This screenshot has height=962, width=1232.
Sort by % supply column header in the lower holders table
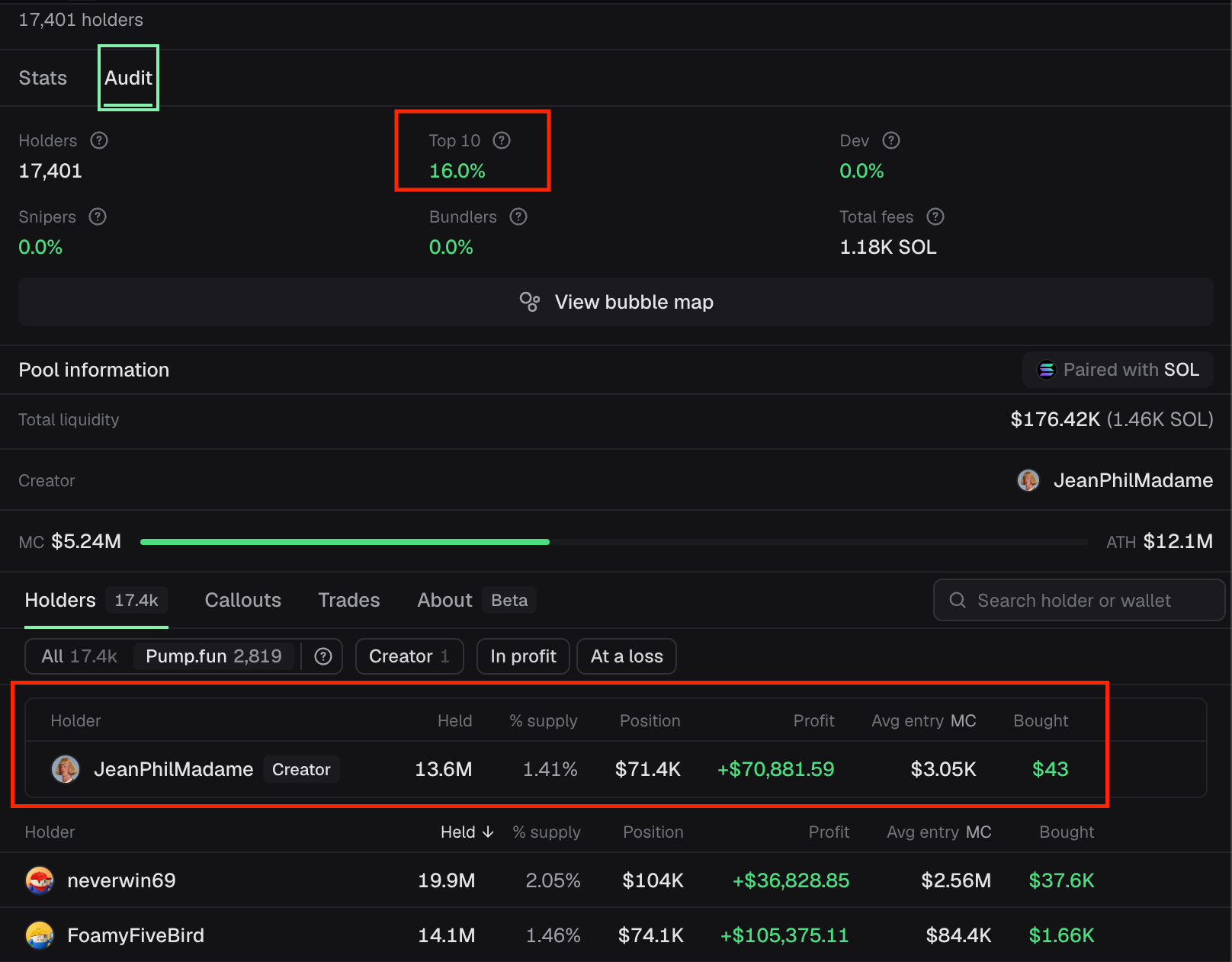click(x=547, y=832)
